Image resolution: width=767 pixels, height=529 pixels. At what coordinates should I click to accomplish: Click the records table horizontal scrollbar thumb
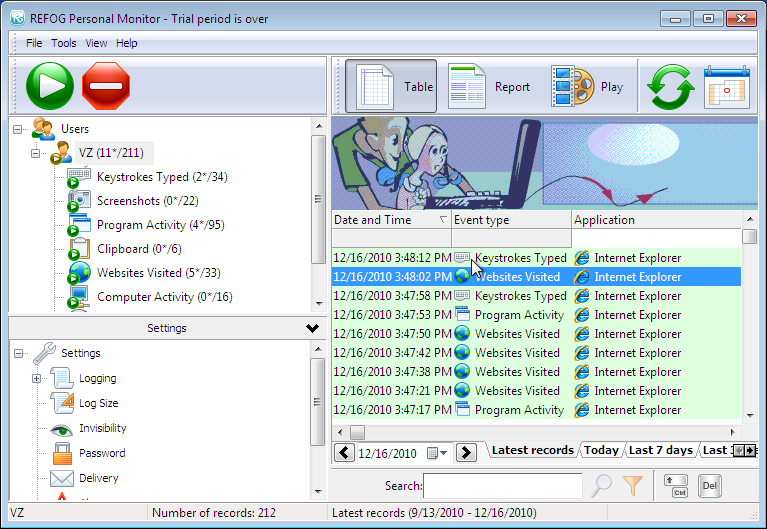[358, 432]
